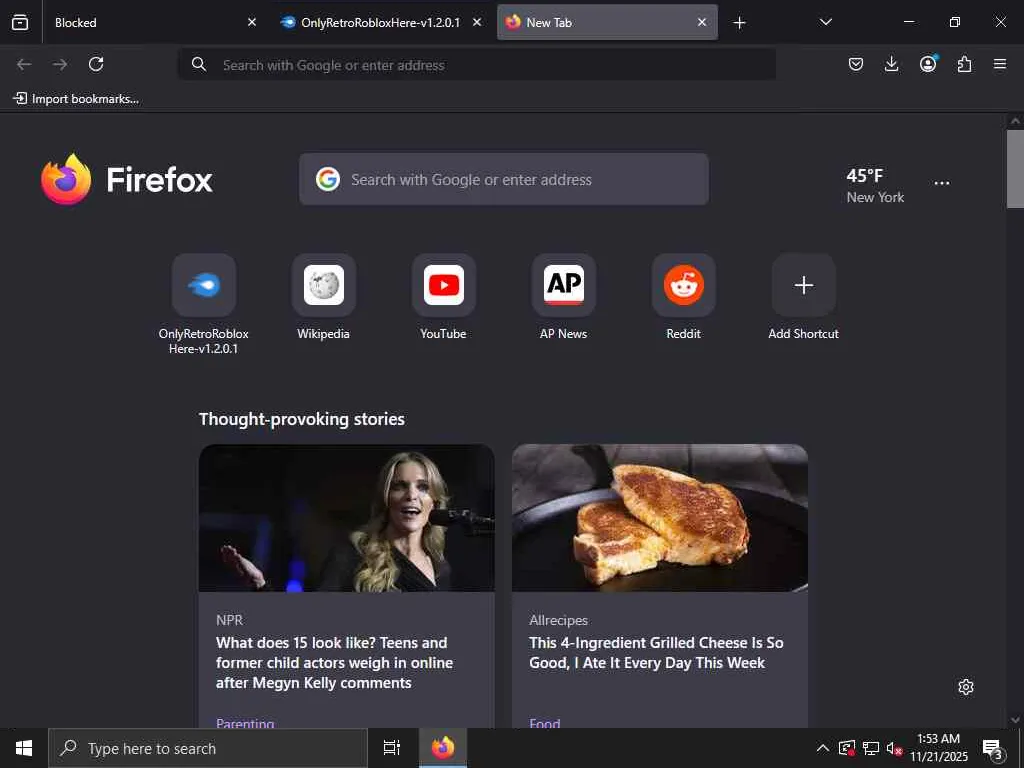Go back using the toolbar arrow
This screenshot has height=768, width=1024.
pyautogui.click(x=24, y=64)
